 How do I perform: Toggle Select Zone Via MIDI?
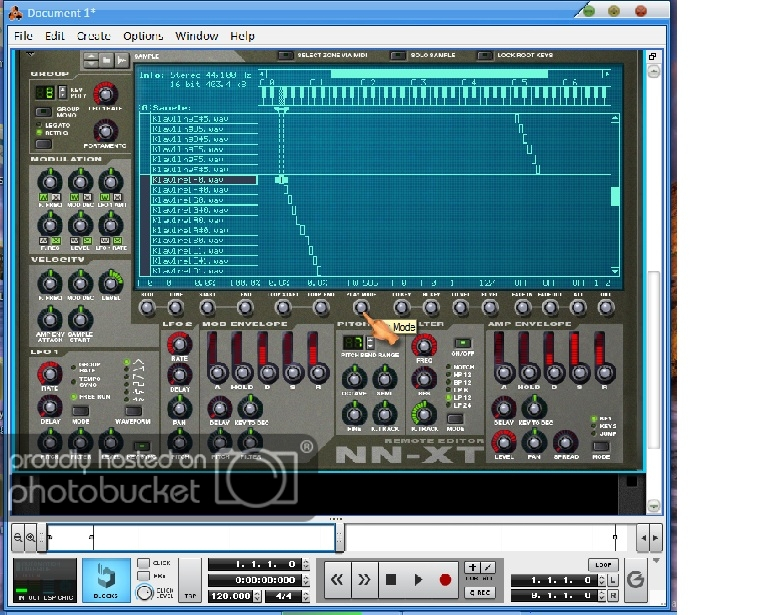click(x=286, y=55)
